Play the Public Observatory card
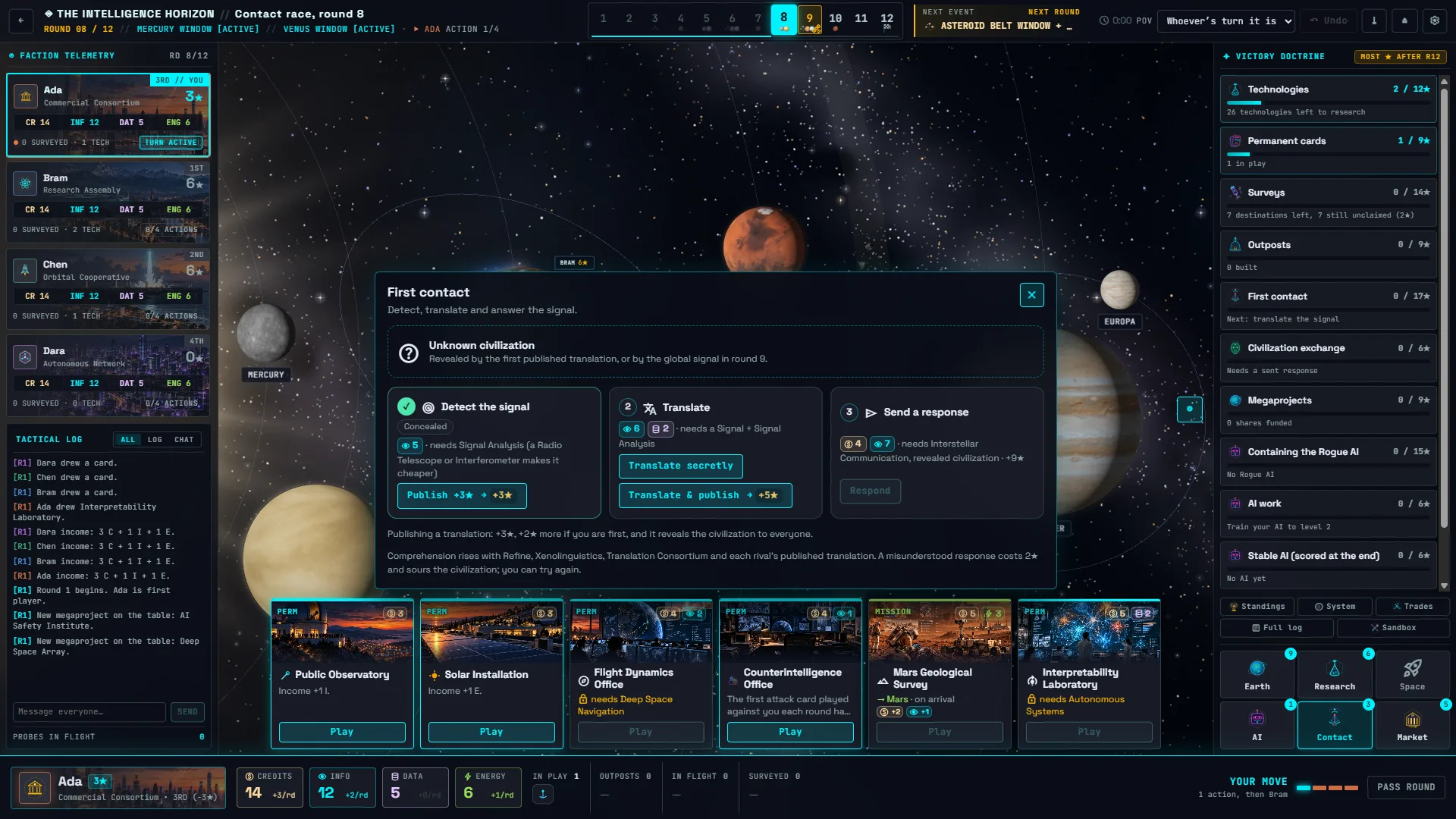 pos(341,732)
